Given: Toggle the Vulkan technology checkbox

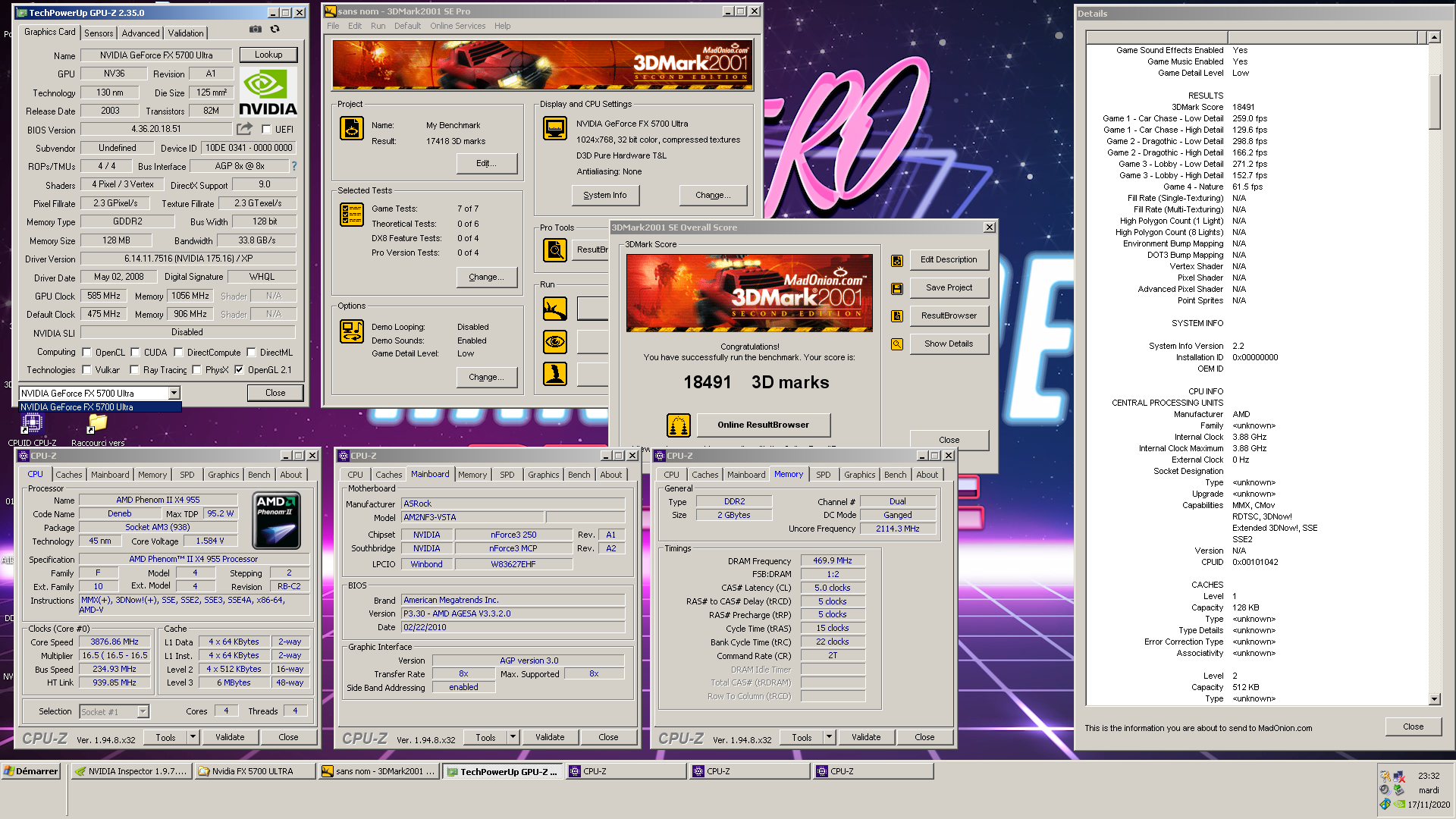Looking at the screenshot, I should tap(87, 370).
